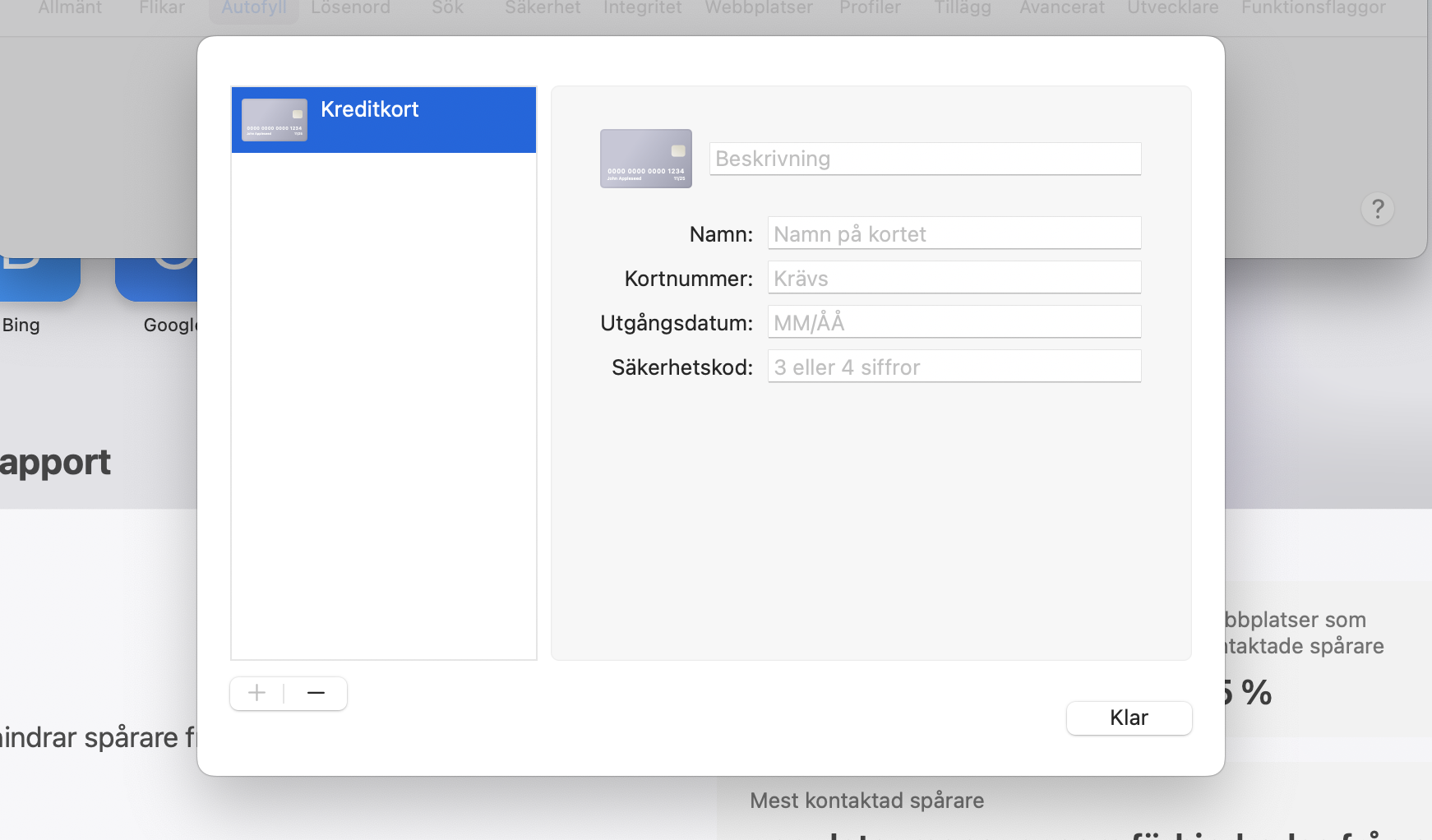Image resolution: width=1432 pixels, height=840 pixels.
Task: Switch to the Avancerat tab
Action: (1062, 8)
